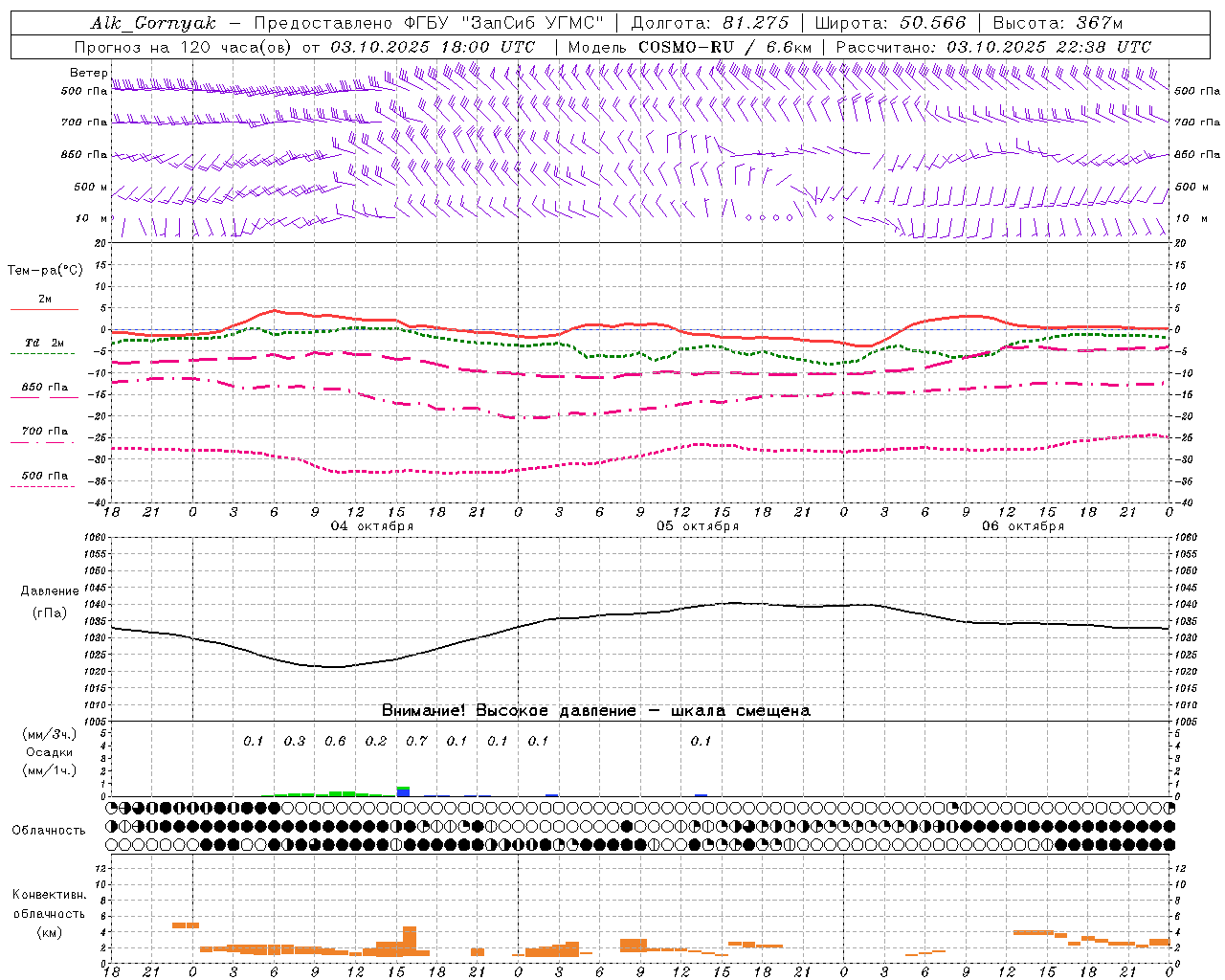
Task: Click the Широта: 50.566 value
Action: pos(890,23)
